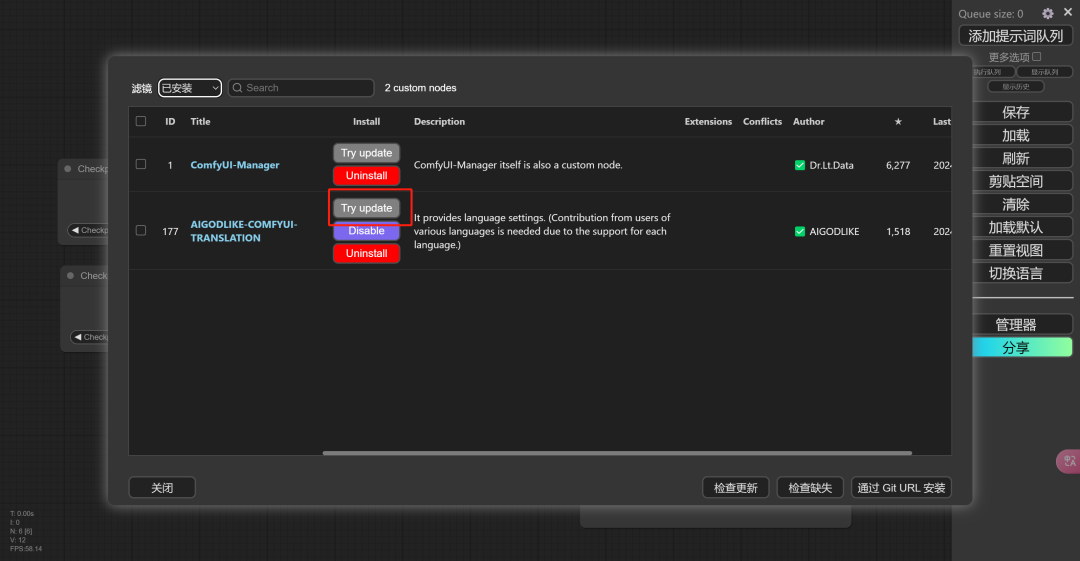Sort by the Extensions column header
The width and height of the screenshot is (1080, 561).
[x=708, y=121]
